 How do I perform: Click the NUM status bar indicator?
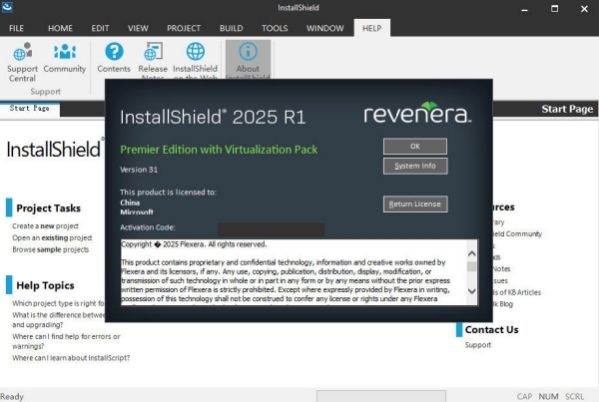click(x=549, y=397)
